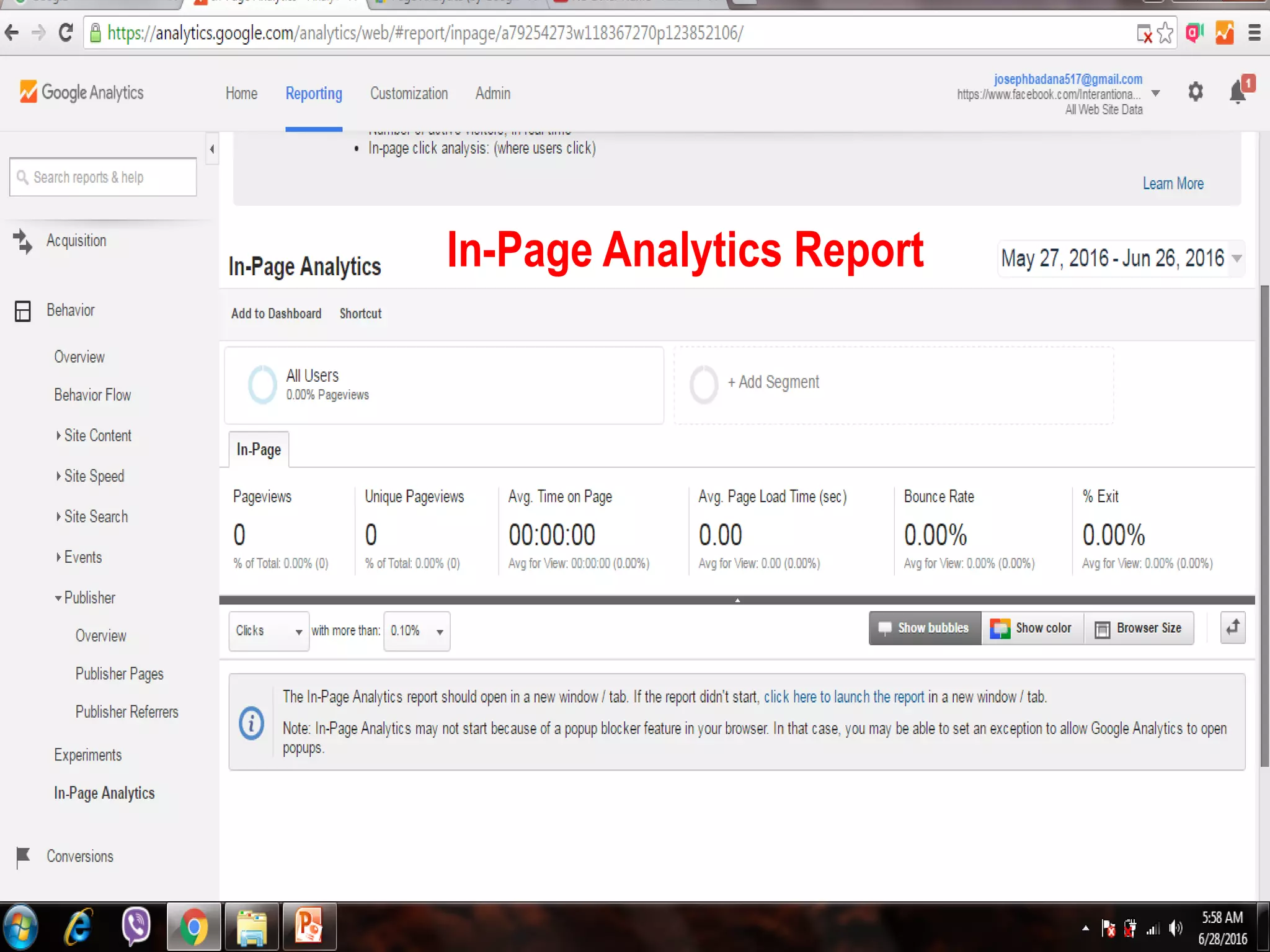Open Behavior Overview in sidebar

point(79,358)
